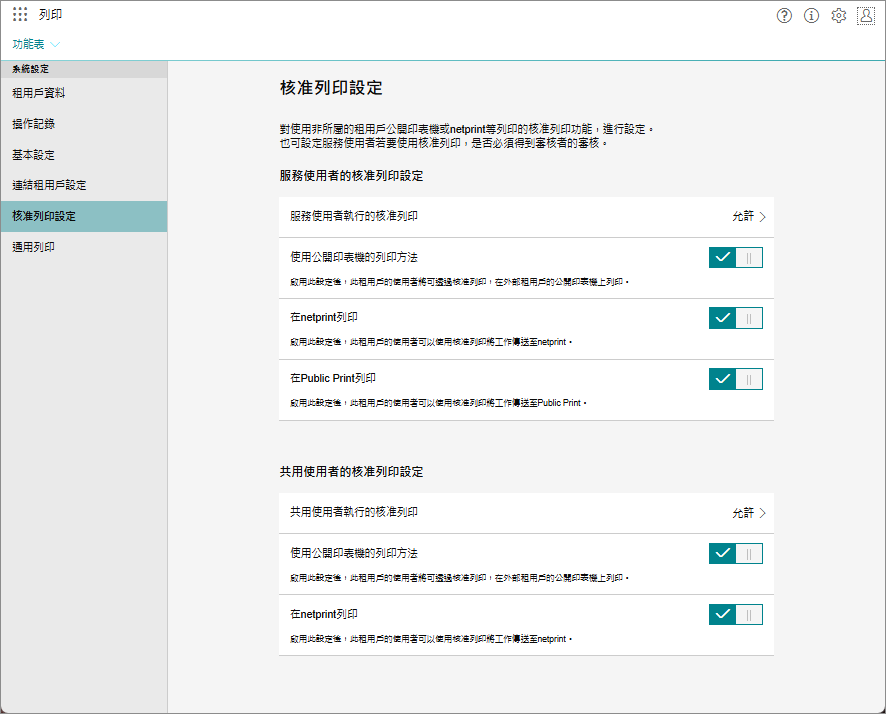The height and width of the screenshot is (714, 886).
Task: Select 通用列印 in the sidebar
Action: [33, 247]
